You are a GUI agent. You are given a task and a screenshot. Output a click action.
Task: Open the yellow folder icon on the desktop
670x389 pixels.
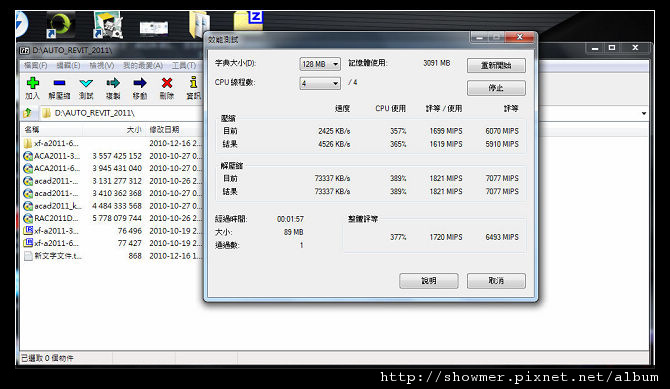[200, 24]
